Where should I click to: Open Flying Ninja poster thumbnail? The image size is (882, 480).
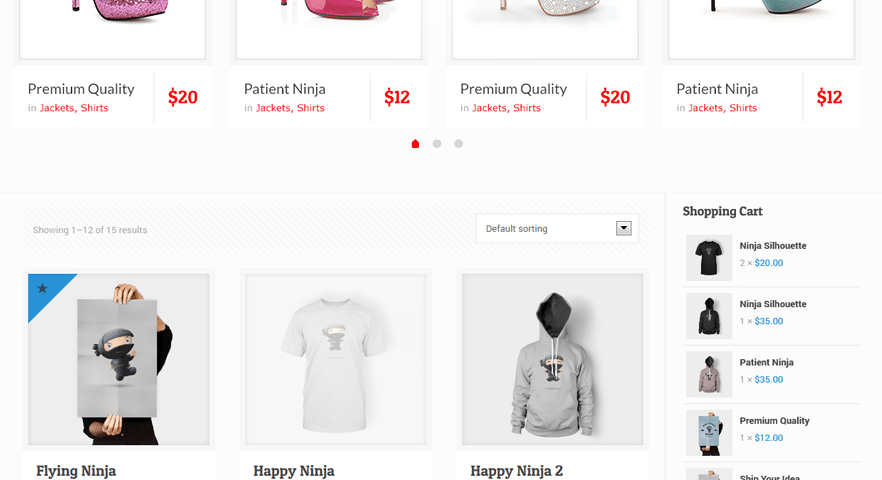[119, 359]
